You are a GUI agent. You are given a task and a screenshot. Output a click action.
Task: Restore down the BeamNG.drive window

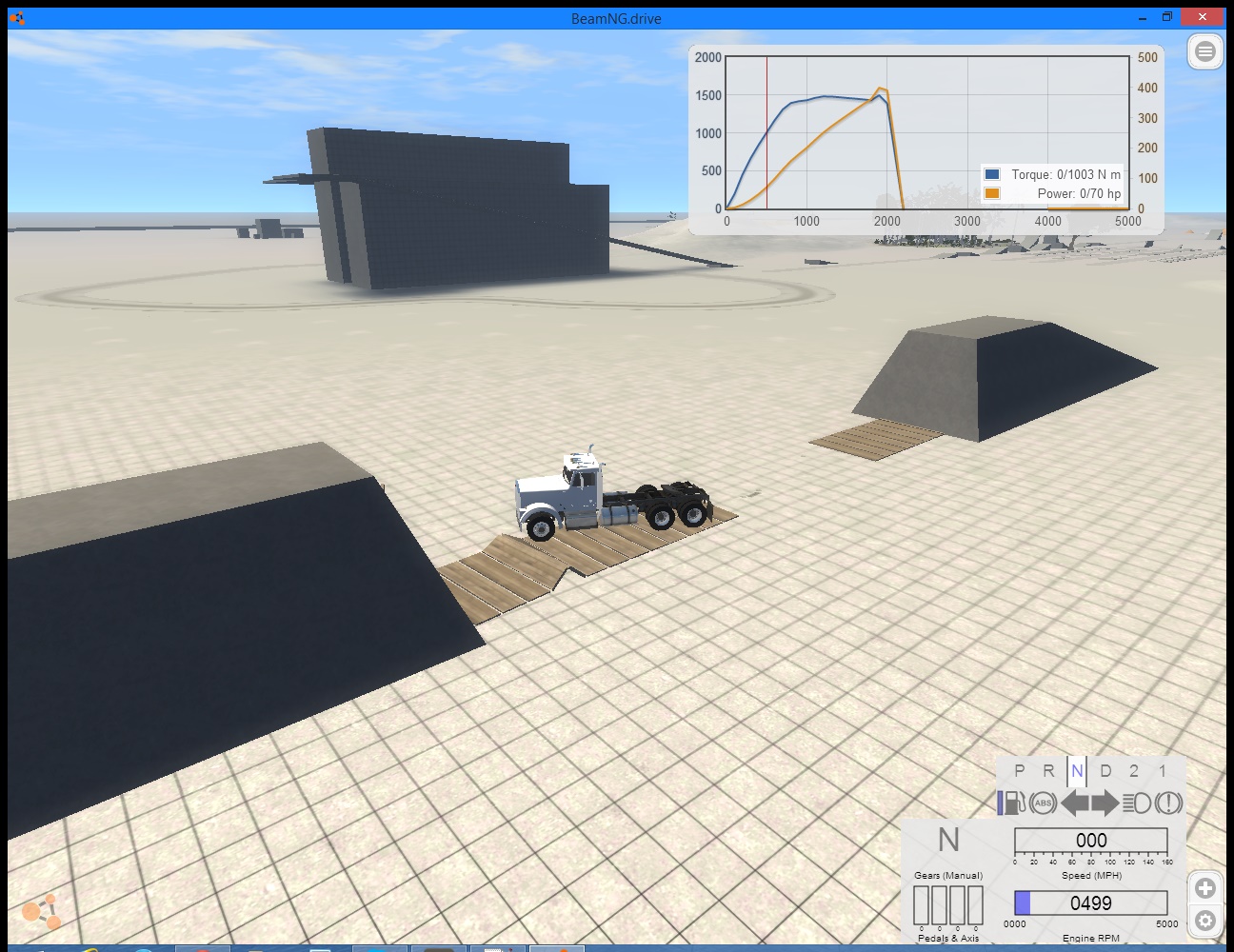pyautogui.click(x=1166, y=17)
